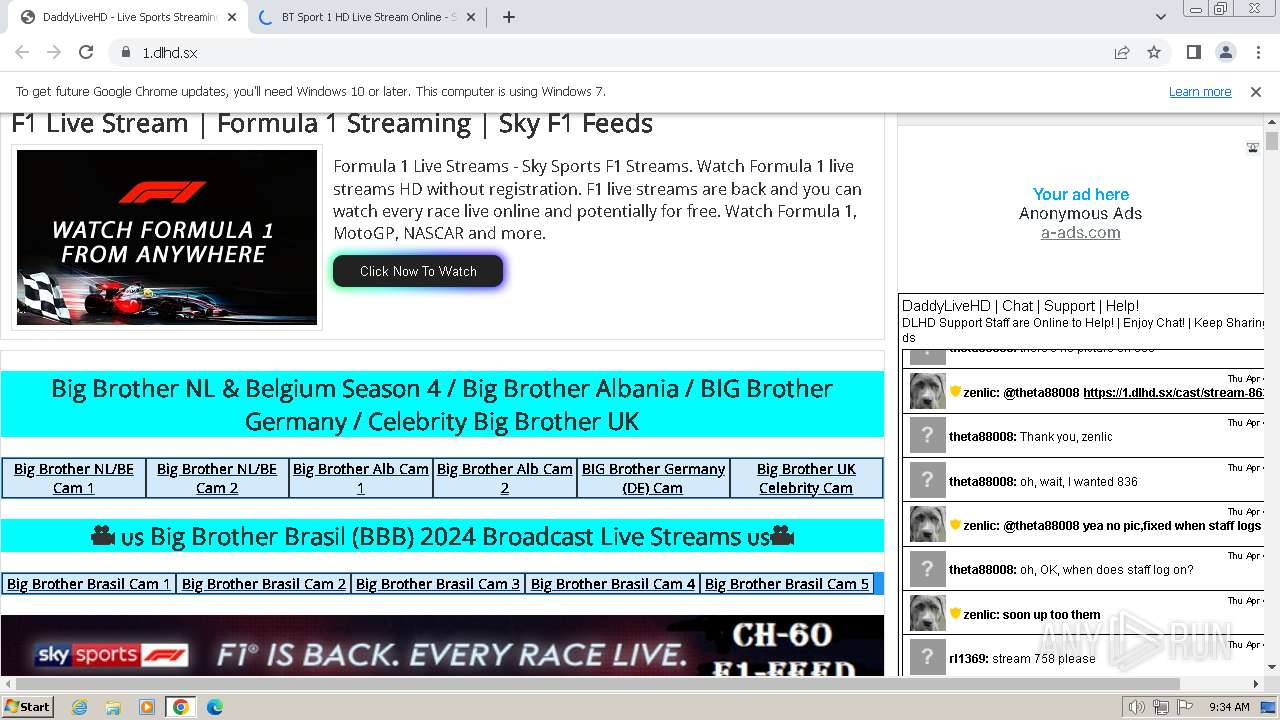This screenshot has width=1280, height=720.
Task: Open zenlic's shared stream link in chat
Action: pyautogui.click(x=1174, y=393)
